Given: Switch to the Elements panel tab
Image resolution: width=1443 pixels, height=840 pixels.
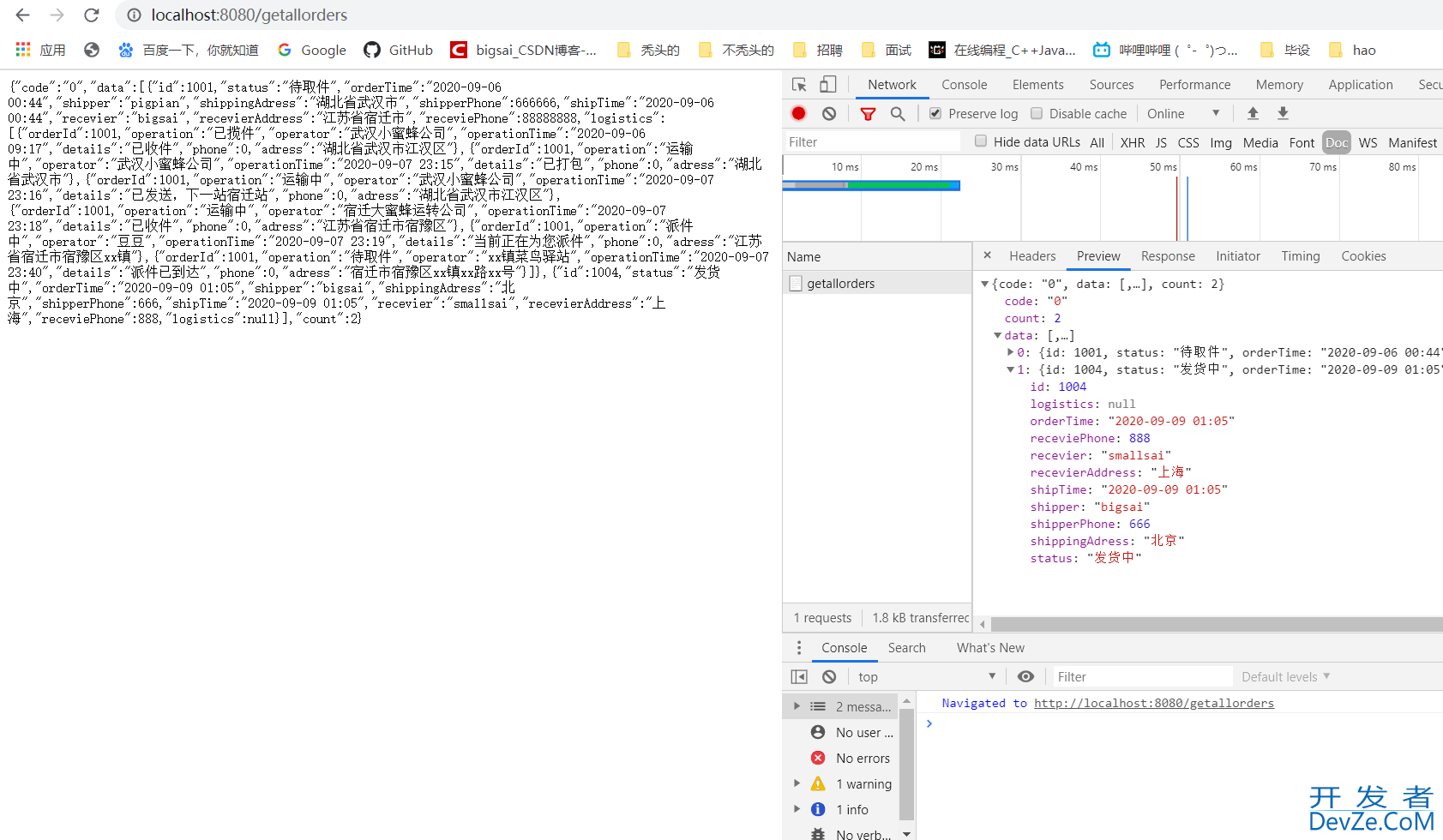Looking at the screenshot, I should (x=1037, y=84).
